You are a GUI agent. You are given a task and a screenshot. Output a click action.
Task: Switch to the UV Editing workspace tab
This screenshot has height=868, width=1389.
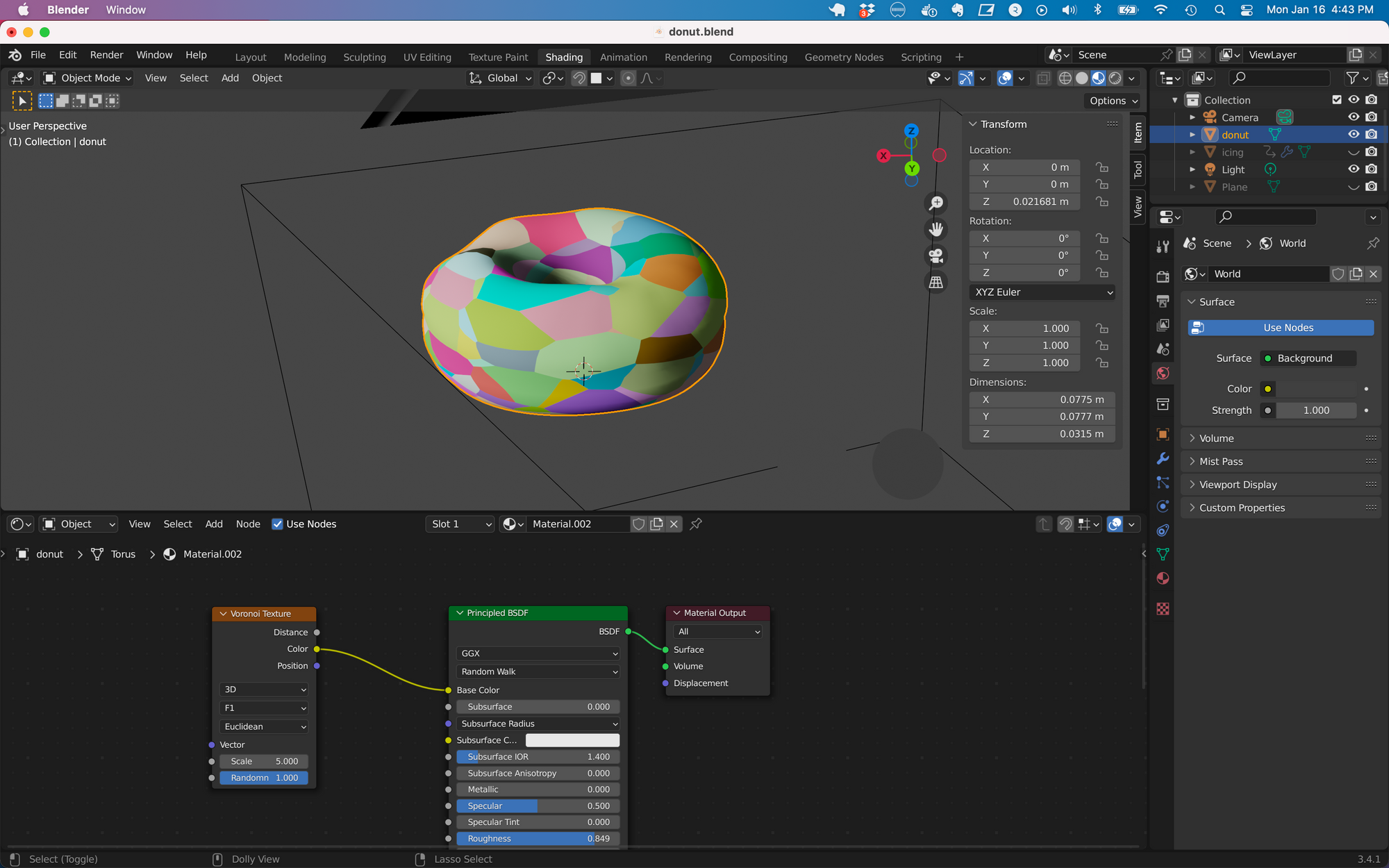[x=427, y=57]
